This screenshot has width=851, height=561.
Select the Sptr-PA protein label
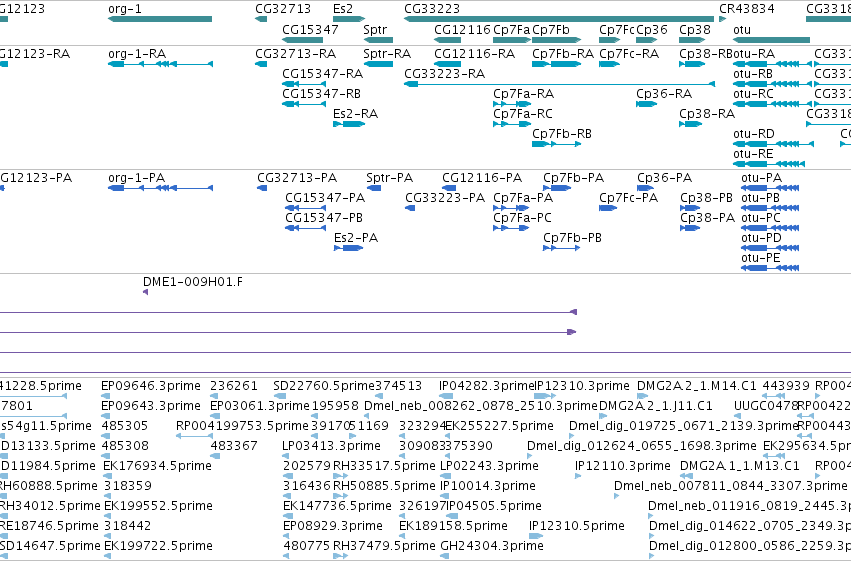pos(390,178)
